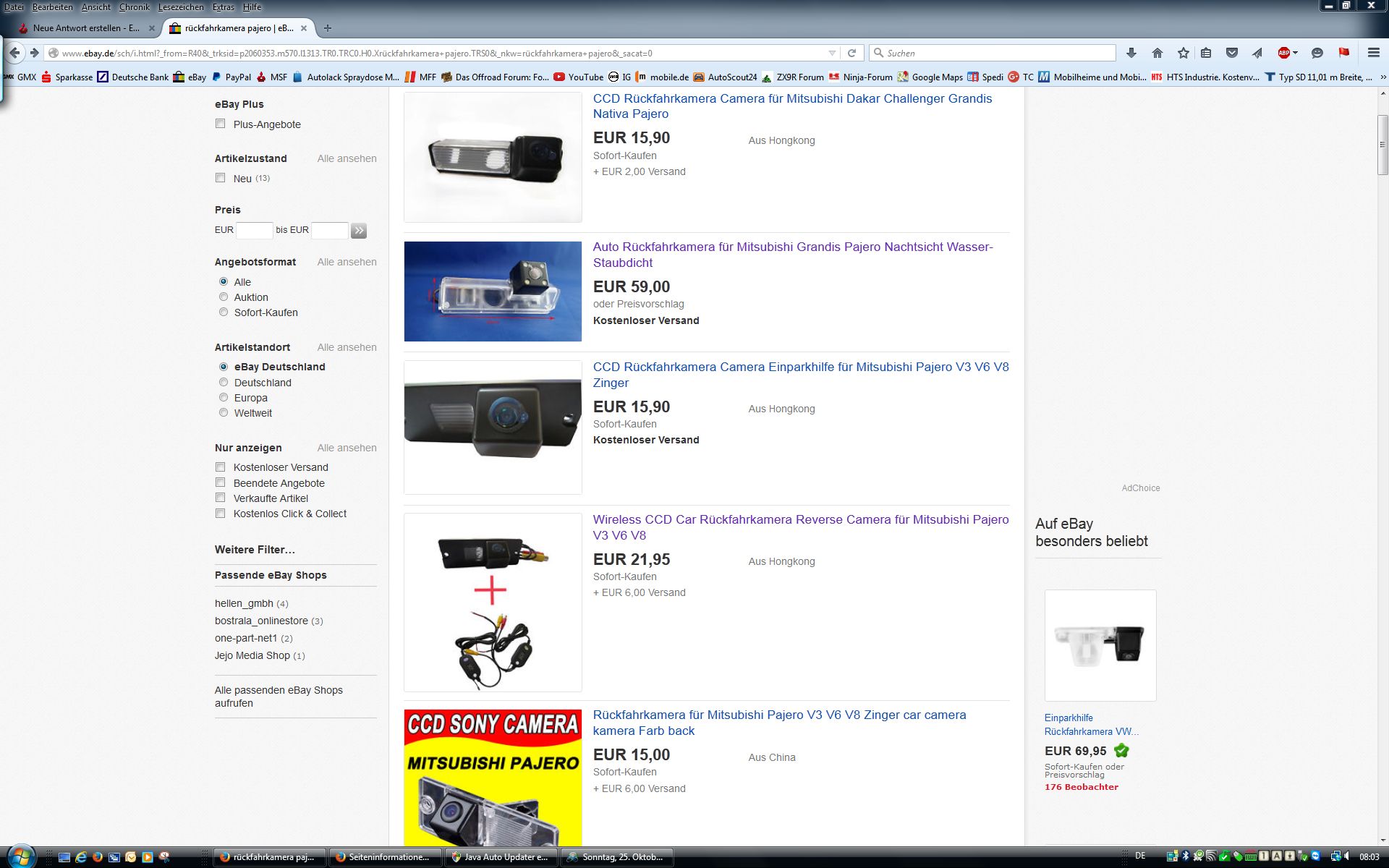This screenshot has width=1389, height=868.
Task: Show bookmarks list icon
Action: pyautogui.click(x=1206, y=53)
